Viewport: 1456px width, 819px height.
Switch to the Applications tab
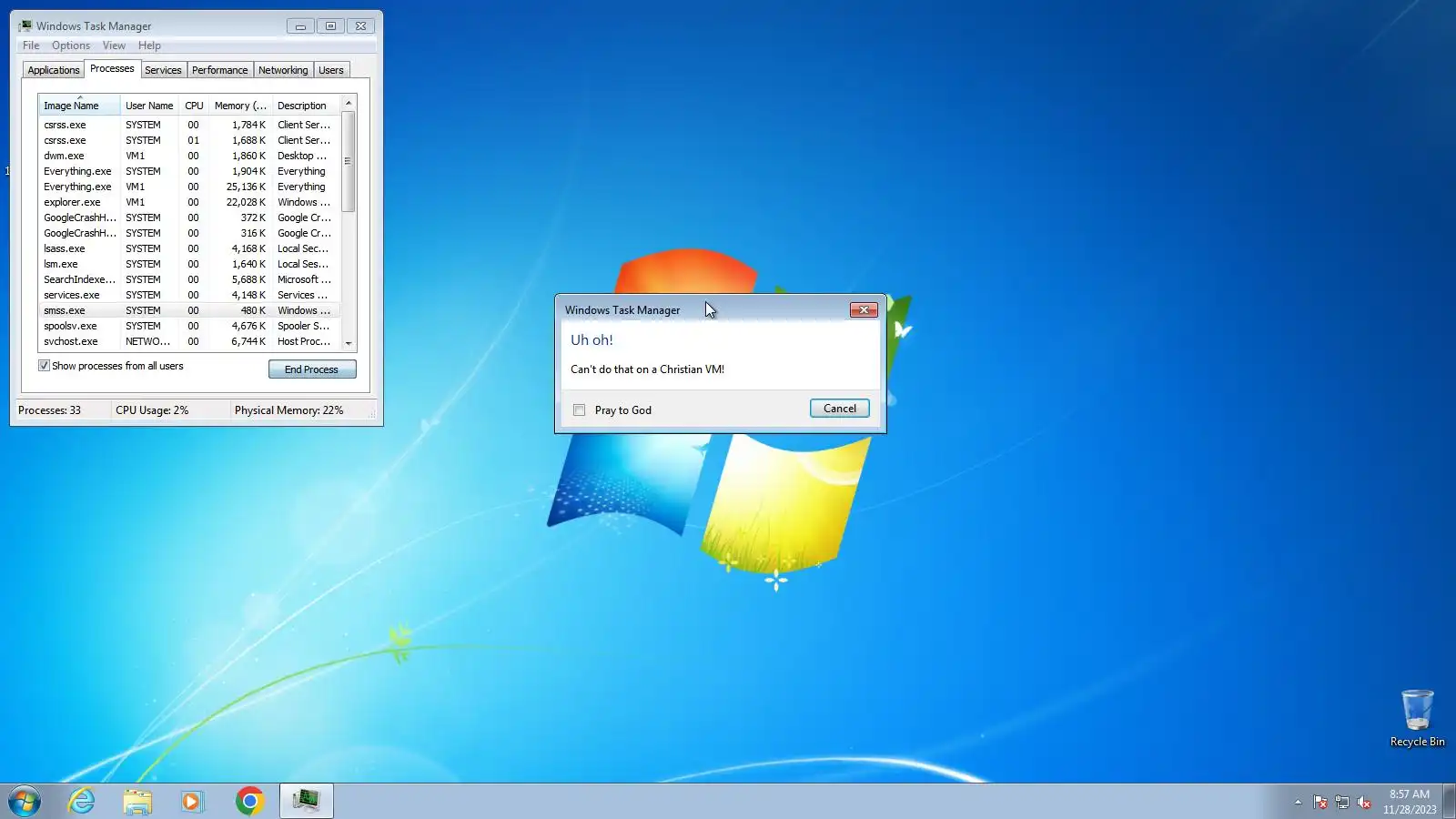[x=54, y=70]
